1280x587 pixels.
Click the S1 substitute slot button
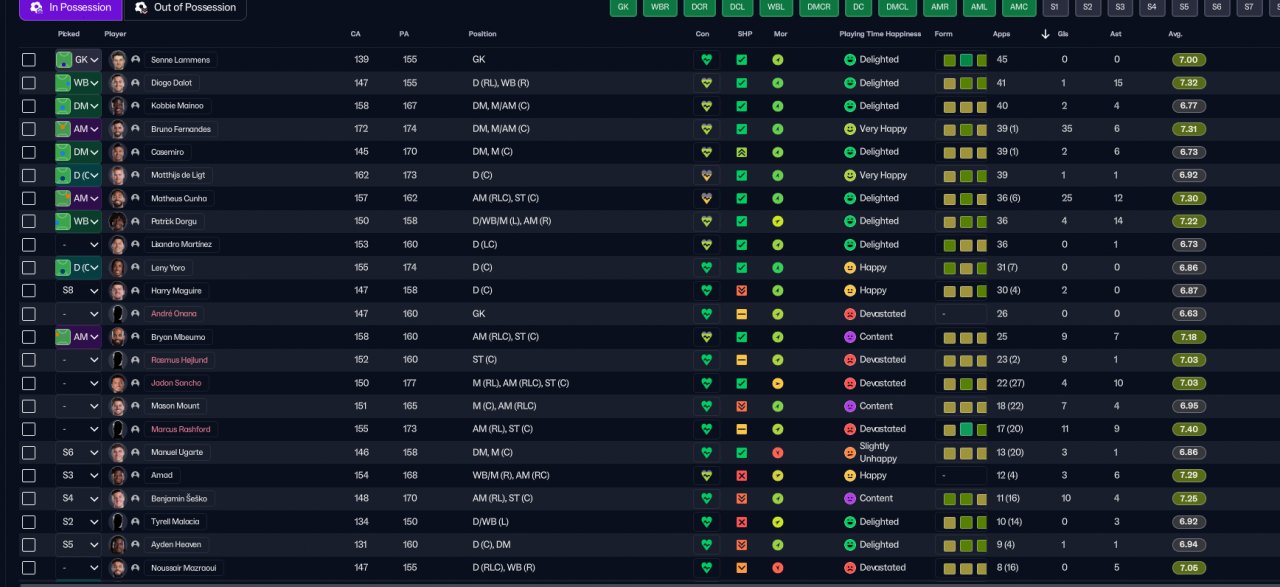coord(1054,7)
